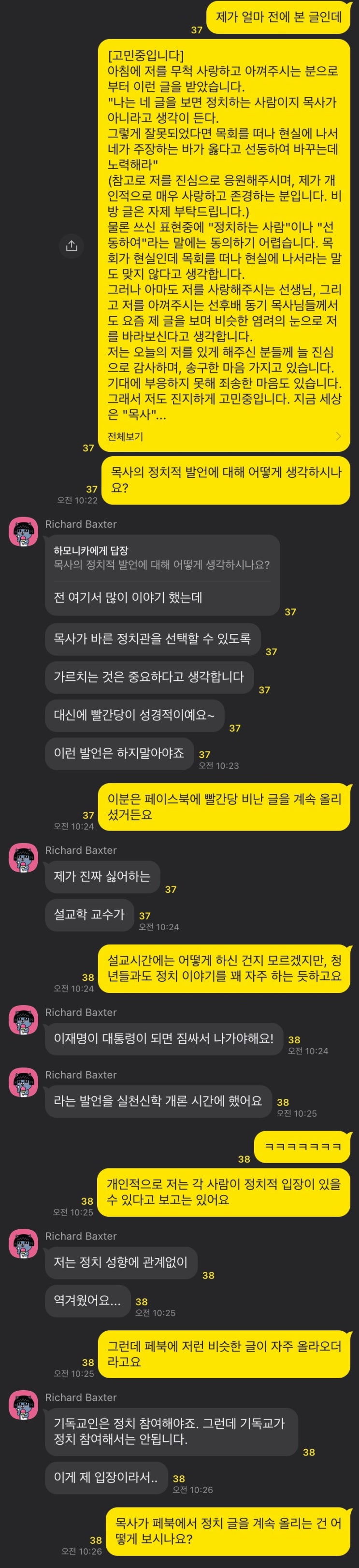Tap the share icon beside the long message

pos(72,245)
